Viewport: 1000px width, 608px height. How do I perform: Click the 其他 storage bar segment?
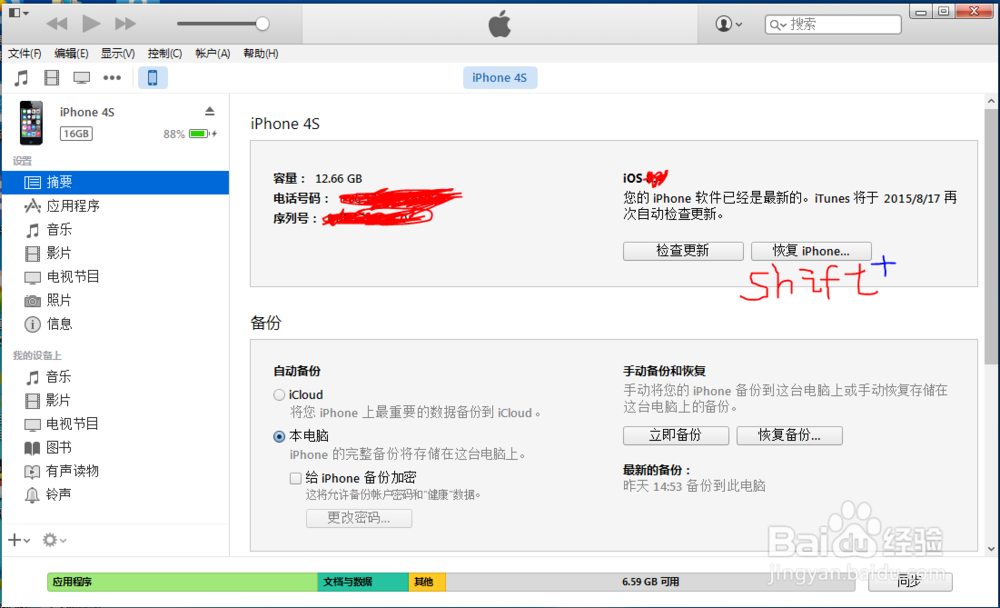pos(427,582)
